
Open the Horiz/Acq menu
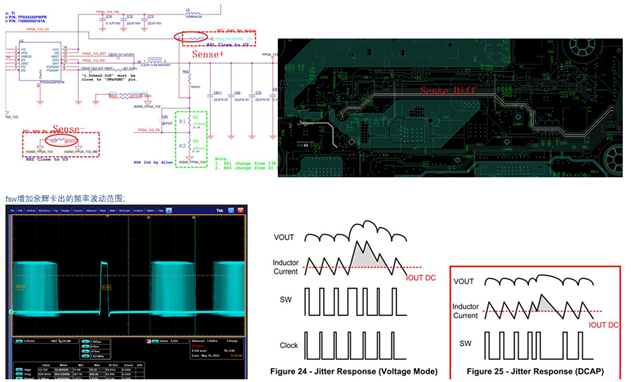click(x=44, y=211)
